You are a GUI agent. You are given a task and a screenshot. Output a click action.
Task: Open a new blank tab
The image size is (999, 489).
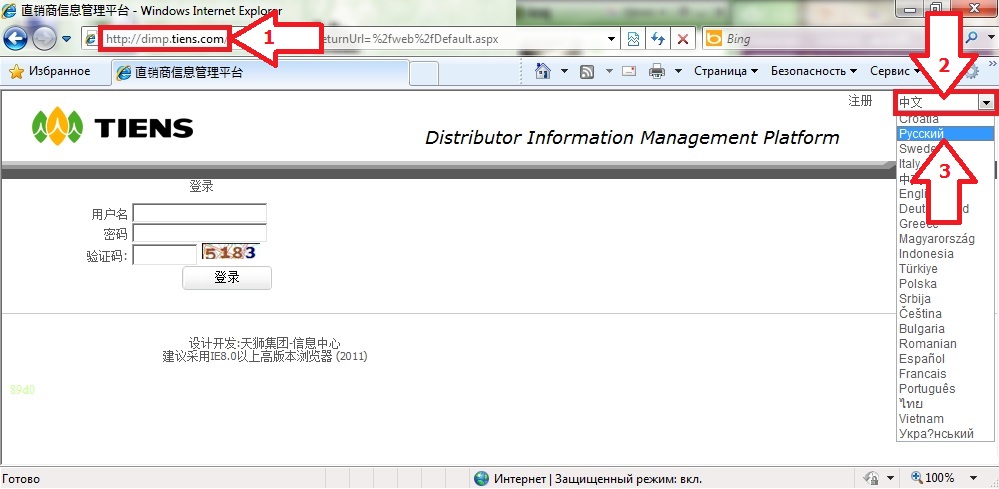[424, 73]
